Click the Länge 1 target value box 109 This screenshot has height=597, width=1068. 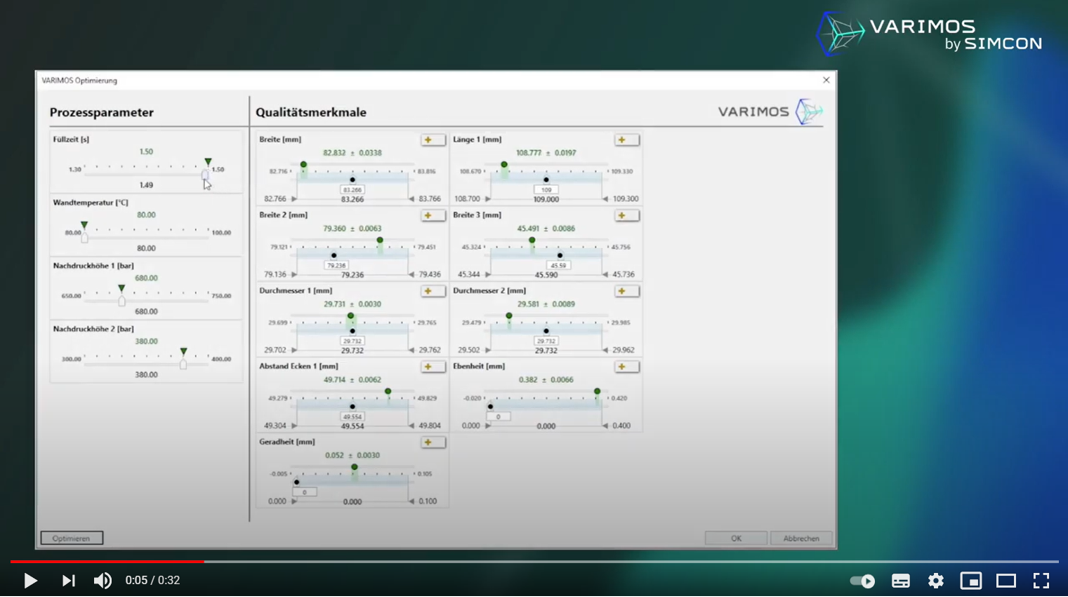(546, 190)
